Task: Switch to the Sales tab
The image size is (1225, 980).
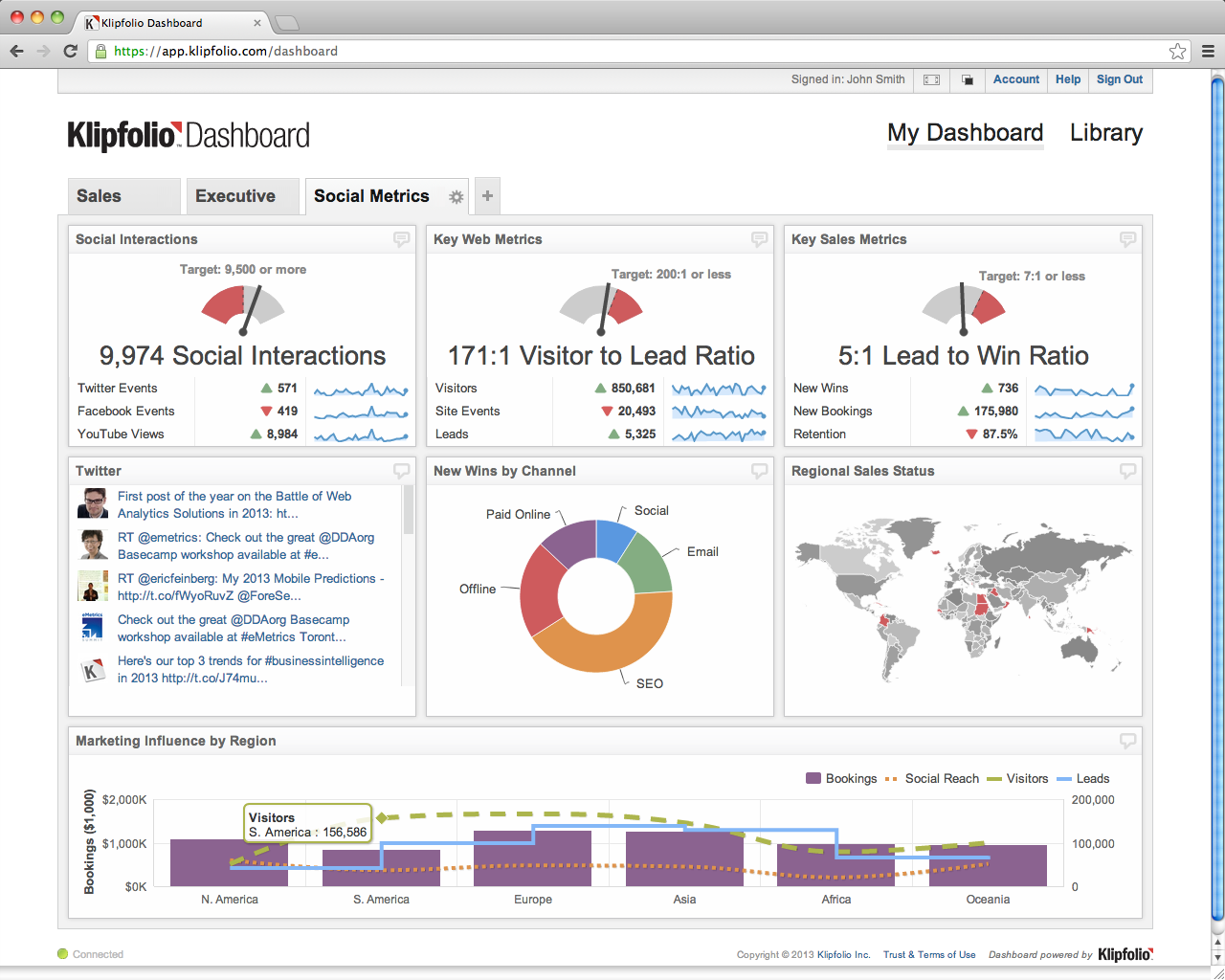Action: (123, 196)
